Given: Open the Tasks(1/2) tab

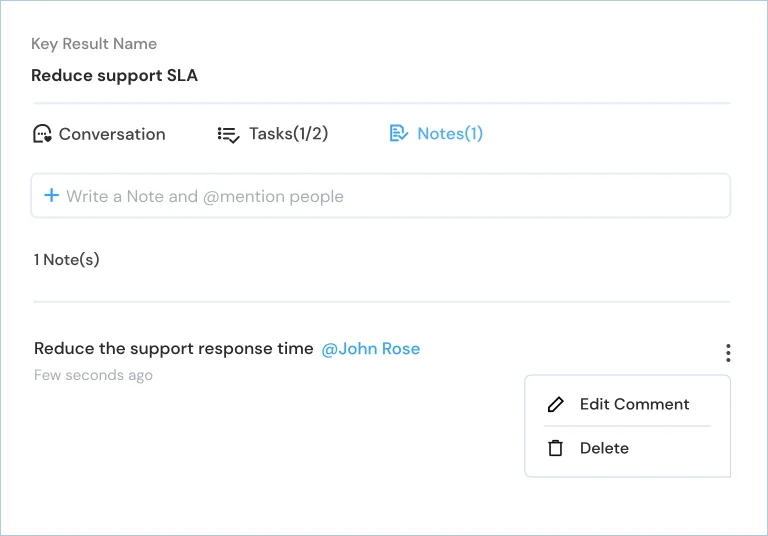Looking at the screenshot, I should click(x=273, y=134).
